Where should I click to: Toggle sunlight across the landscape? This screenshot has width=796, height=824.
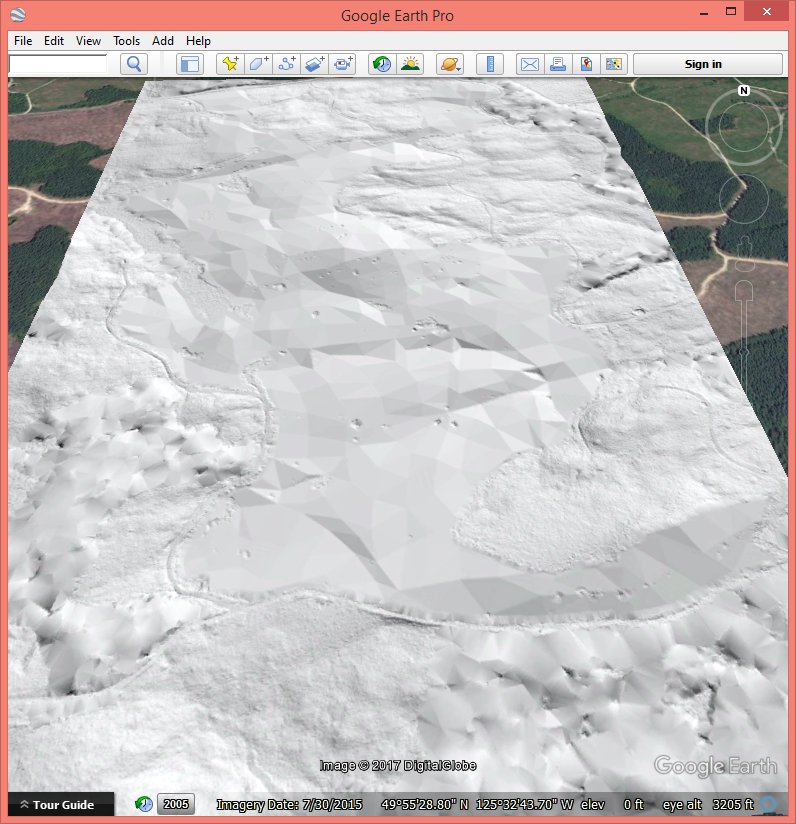pyautogui.click(x=410, y=64)
